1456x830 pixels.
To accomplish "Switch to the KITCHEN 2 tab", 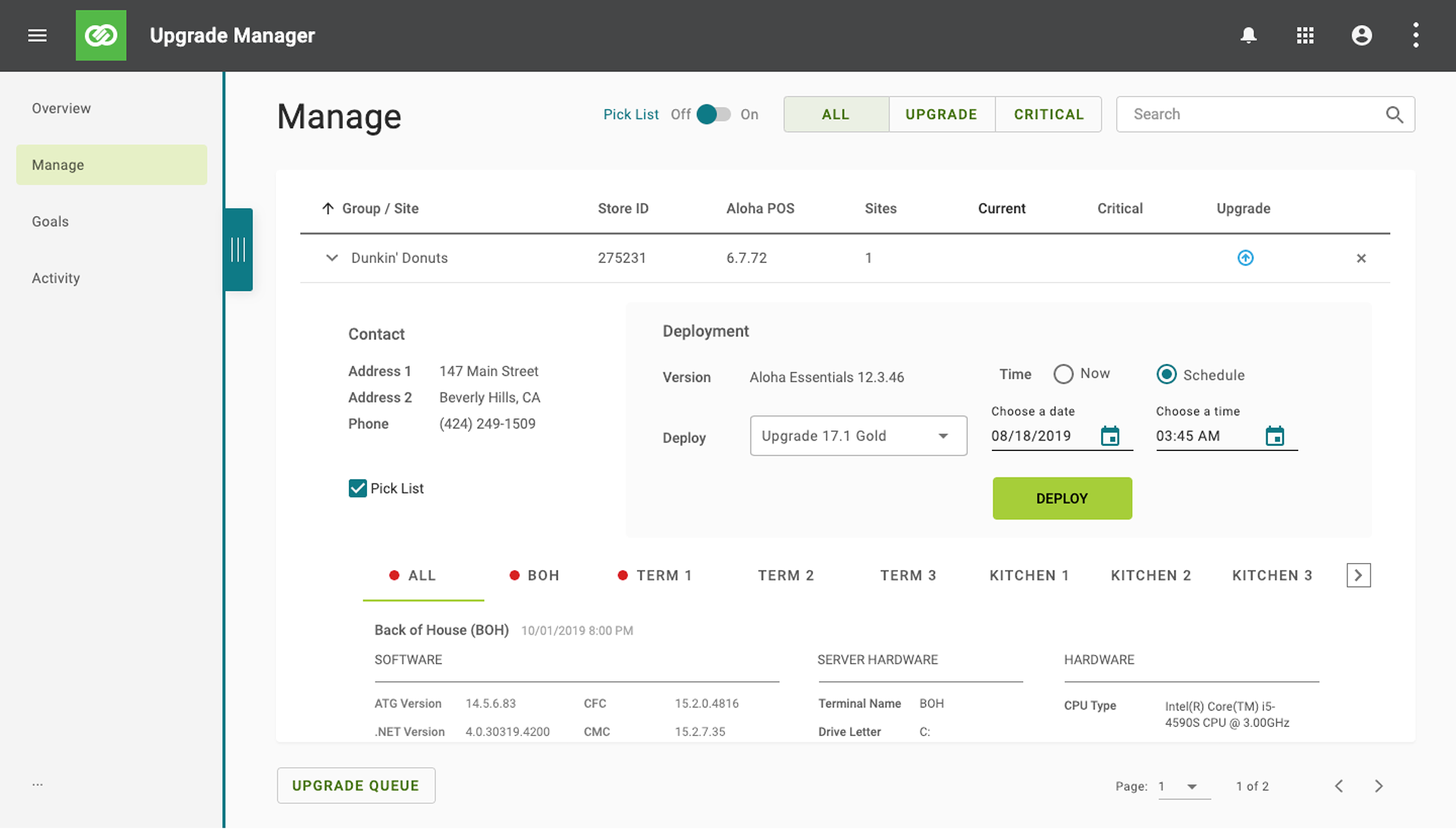I will [x=1150, y=576].
